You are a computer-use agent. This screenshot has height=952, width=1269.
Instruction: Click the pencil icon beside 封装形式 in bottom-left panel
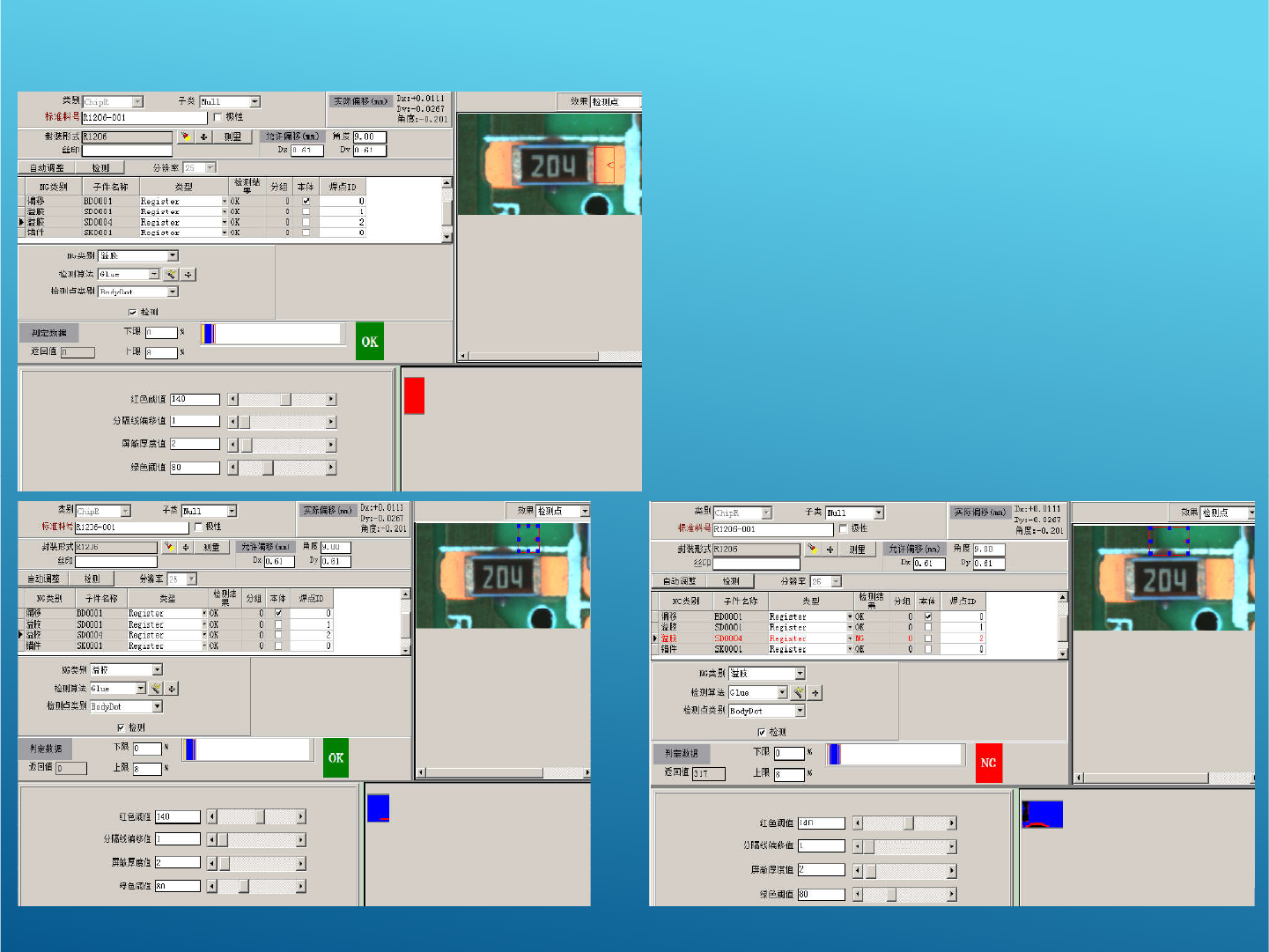point(168,547)
